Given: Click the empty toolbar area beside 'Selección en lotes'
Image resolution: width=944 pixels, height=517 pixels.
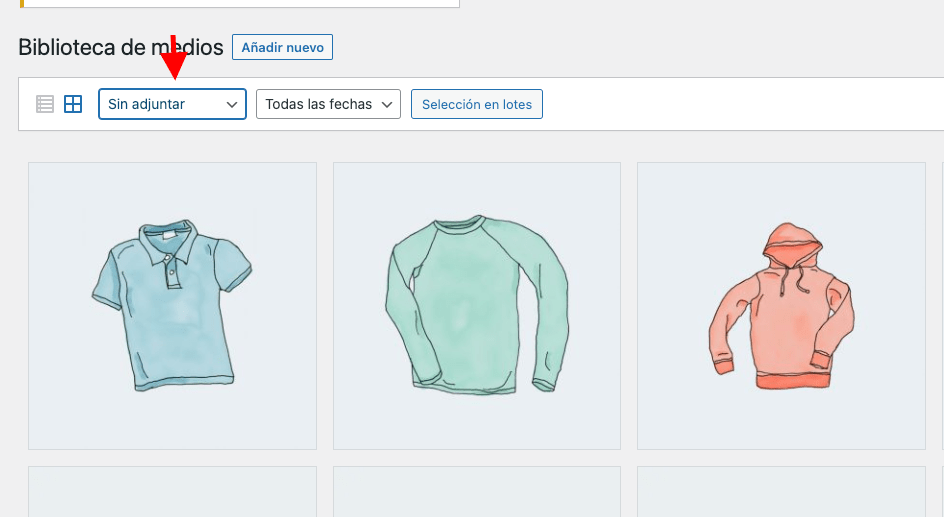Looking at the screenshot, I should click(743, 104).
